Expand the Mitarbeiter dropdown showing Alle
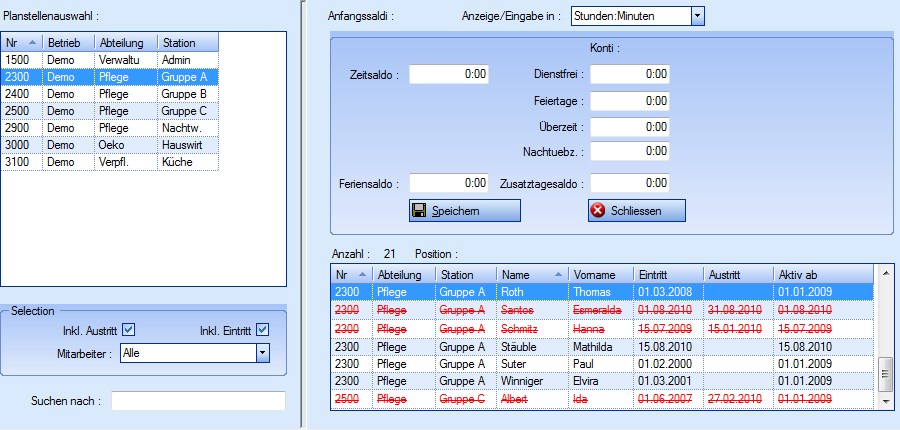The width and height of the screenshot is (900, 430). [262, 352]
